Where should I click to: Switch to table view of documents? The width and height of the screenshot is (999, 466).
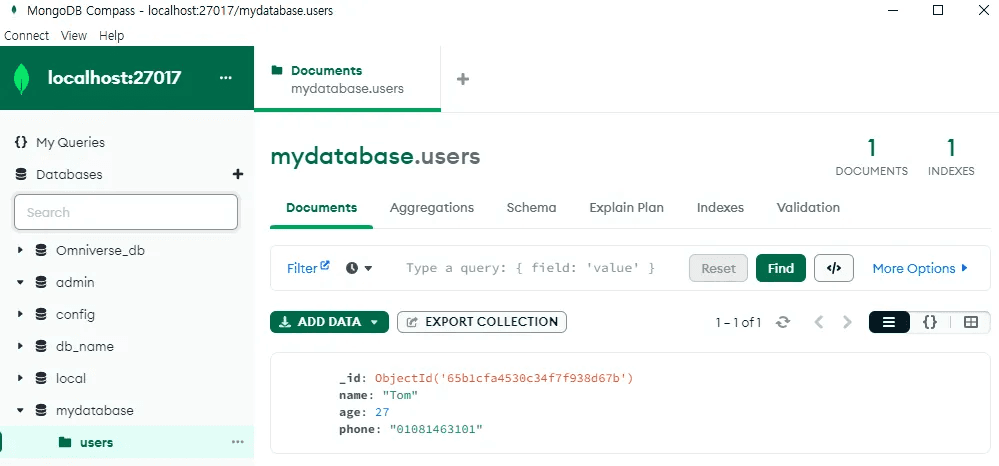pyautogui.click(x=970, y=322)
